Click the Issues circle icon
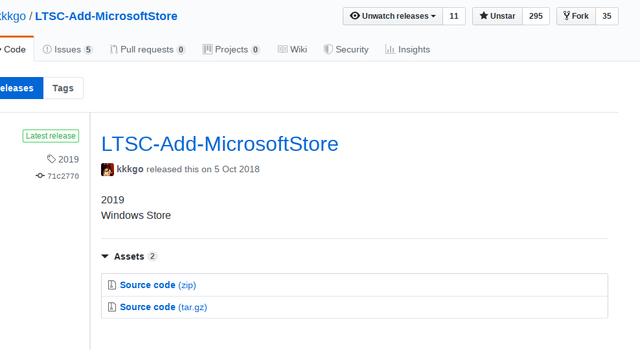640x360 pixels. click(47, 49)
